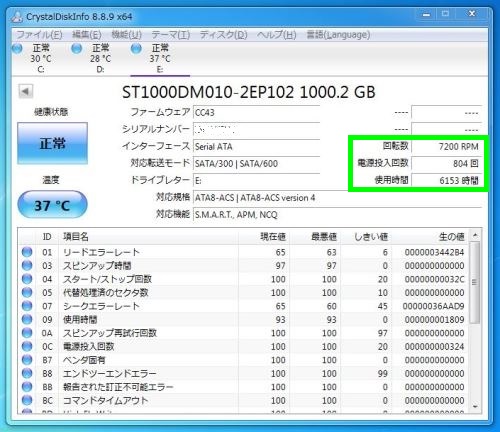Minimize the CrystalDiskInfo window
500x432 pixels.
(x=427, y=15)
